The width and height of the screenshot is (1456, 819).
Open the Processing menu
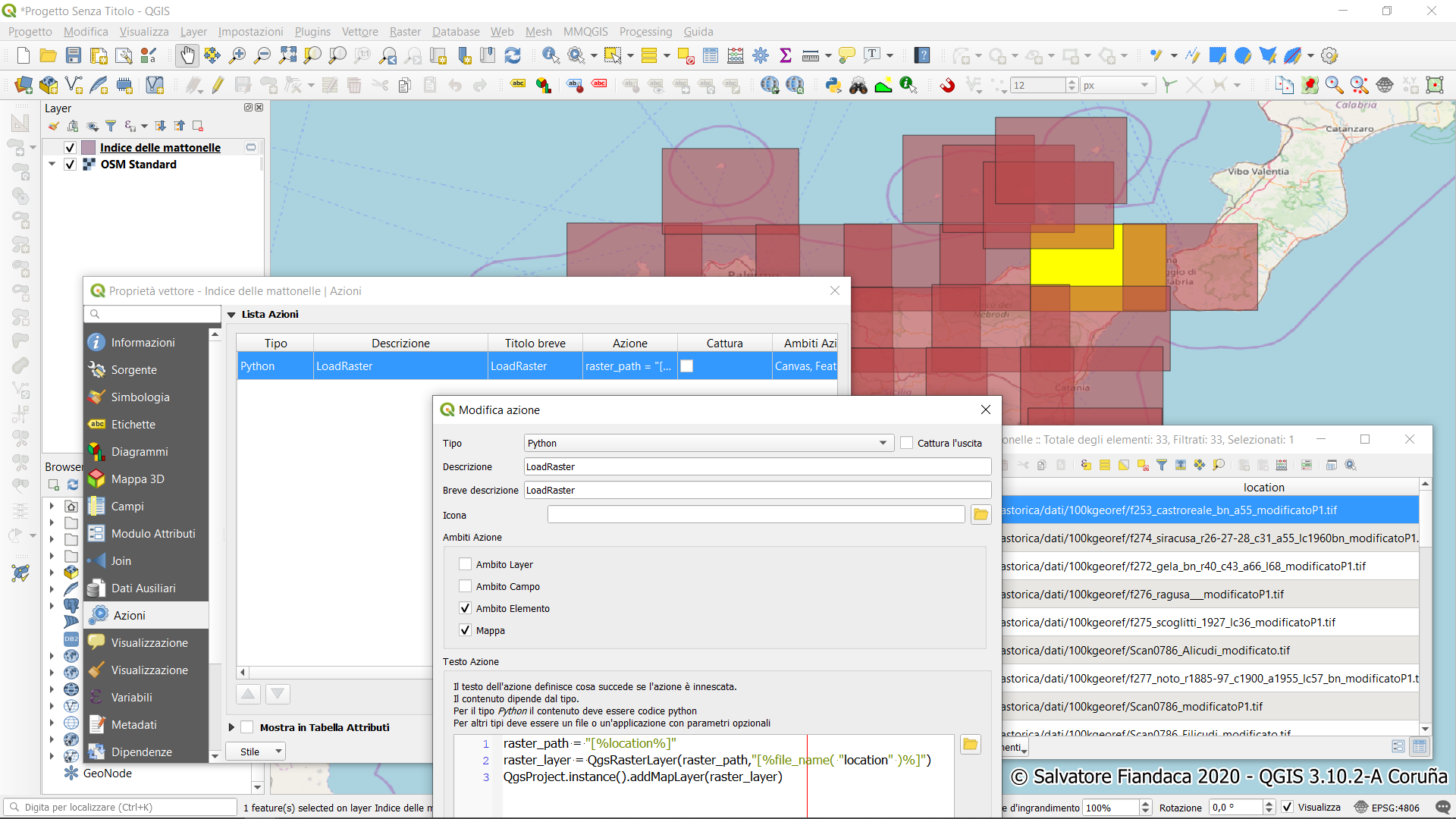pos(645,32)
